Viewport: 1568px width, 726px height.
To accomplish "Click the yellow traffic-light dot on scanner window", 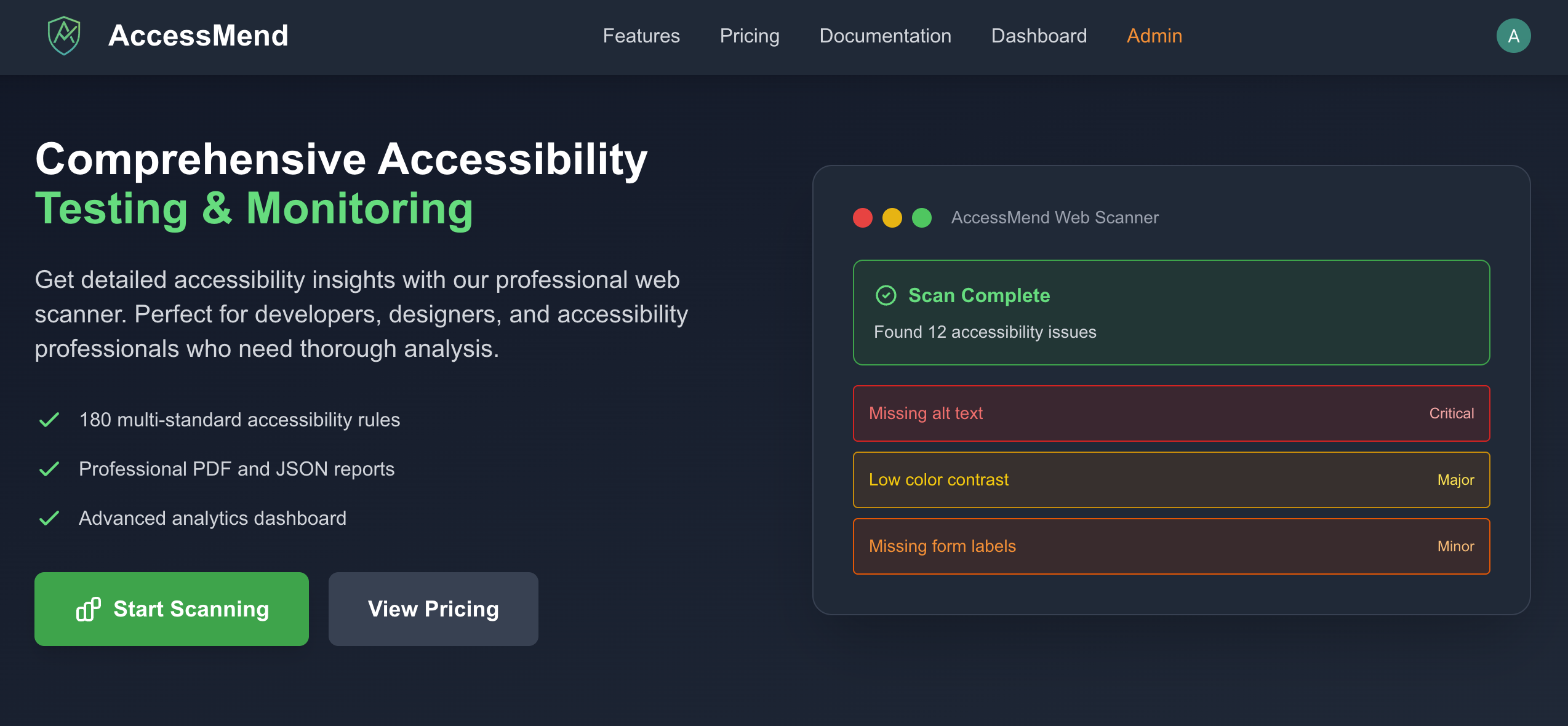I will click(x=892, y=218).
